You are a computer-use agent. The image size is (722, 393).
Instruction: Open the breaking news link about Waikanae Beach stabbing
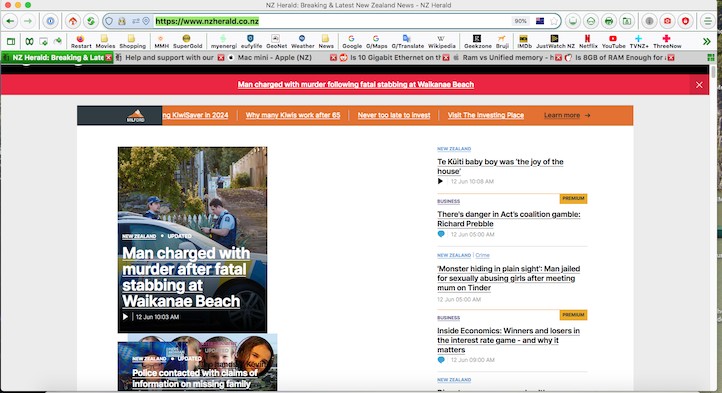(x=355, y=84)
